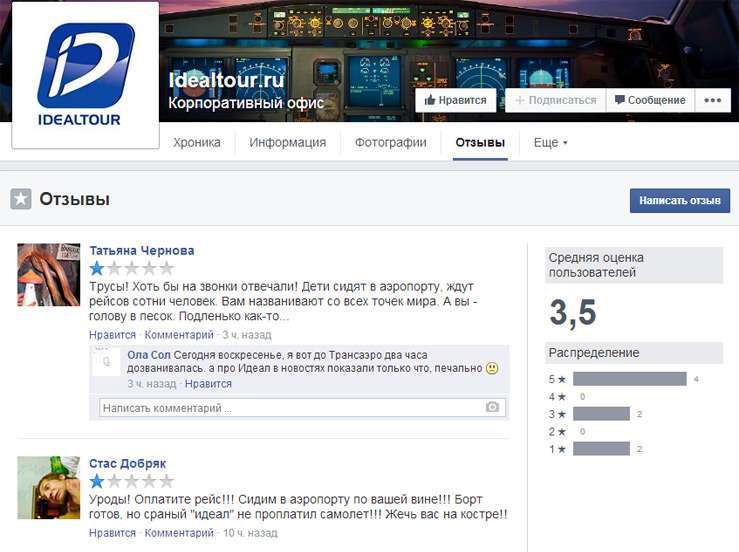Go to the Фотографии tab
The image size is (739, 552).
[390, 142]
